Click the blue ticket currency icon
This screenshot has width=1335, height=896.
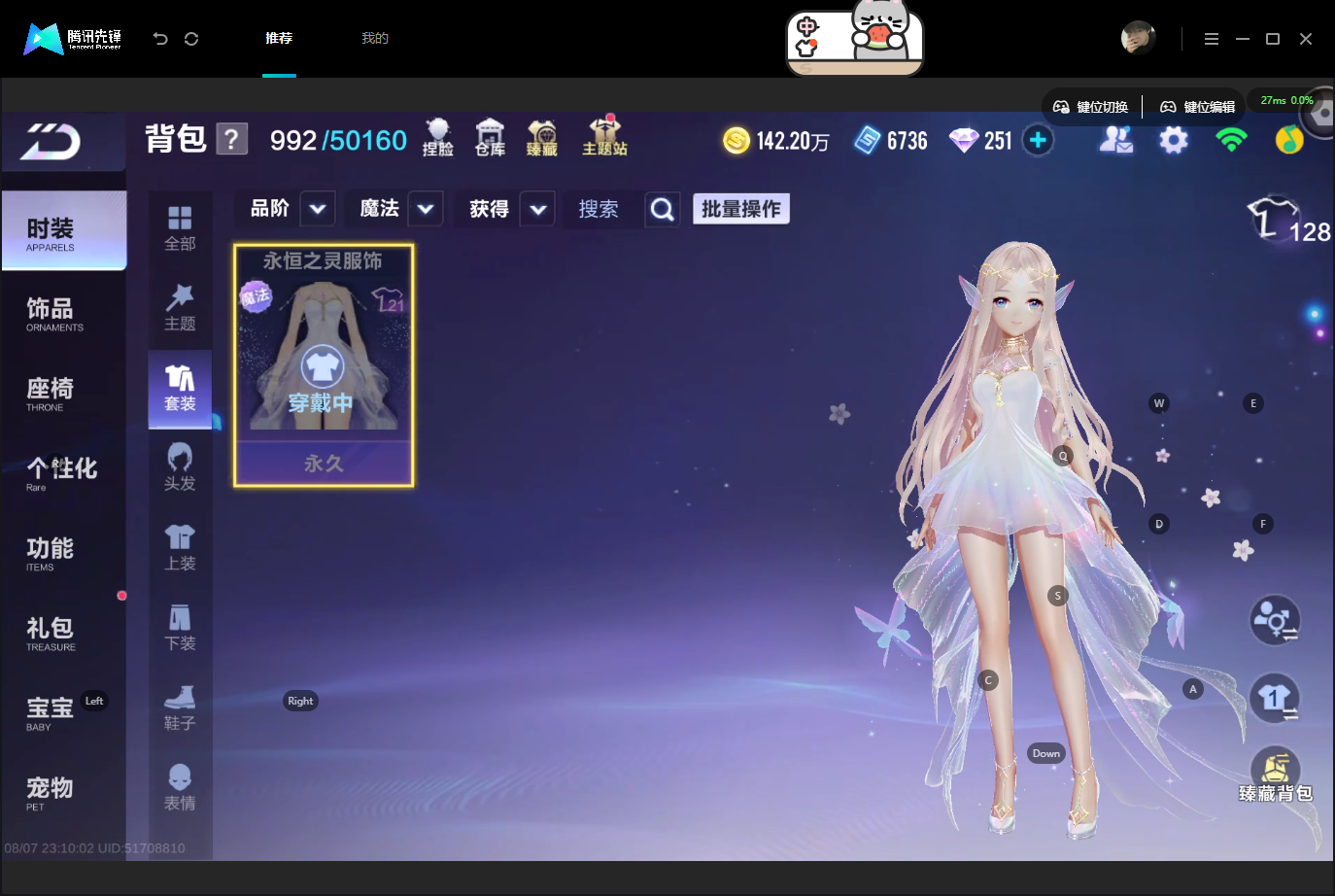(868, 141)
